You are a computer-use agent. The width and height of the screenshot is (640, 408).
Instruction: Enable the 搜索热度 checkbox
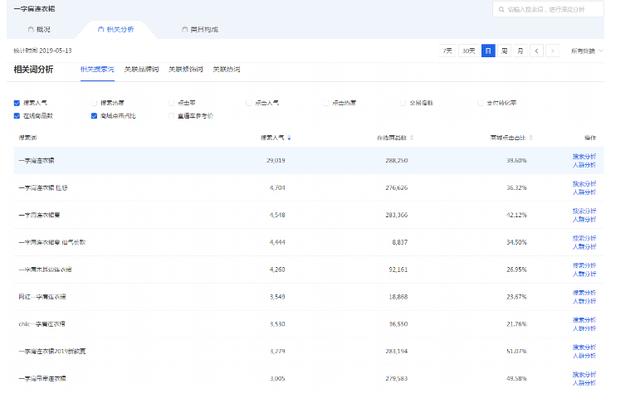pos(94,102)
